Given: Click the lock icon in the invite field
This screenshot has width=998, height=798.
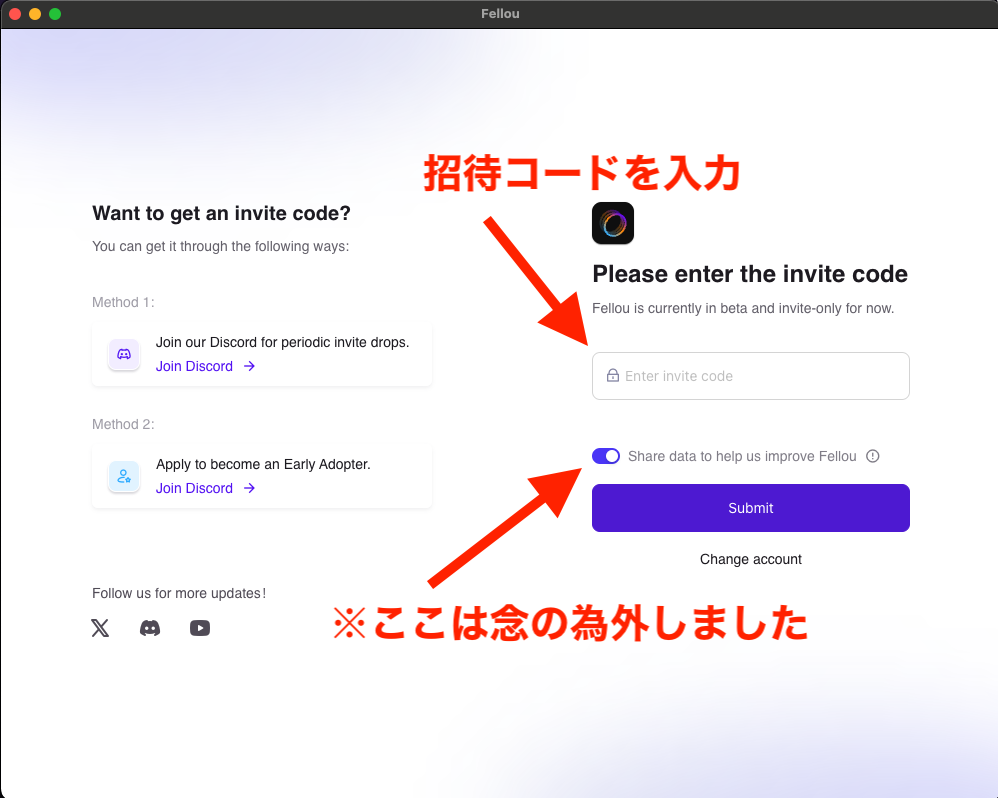Looking at the screenshot, I should (613, 375).
